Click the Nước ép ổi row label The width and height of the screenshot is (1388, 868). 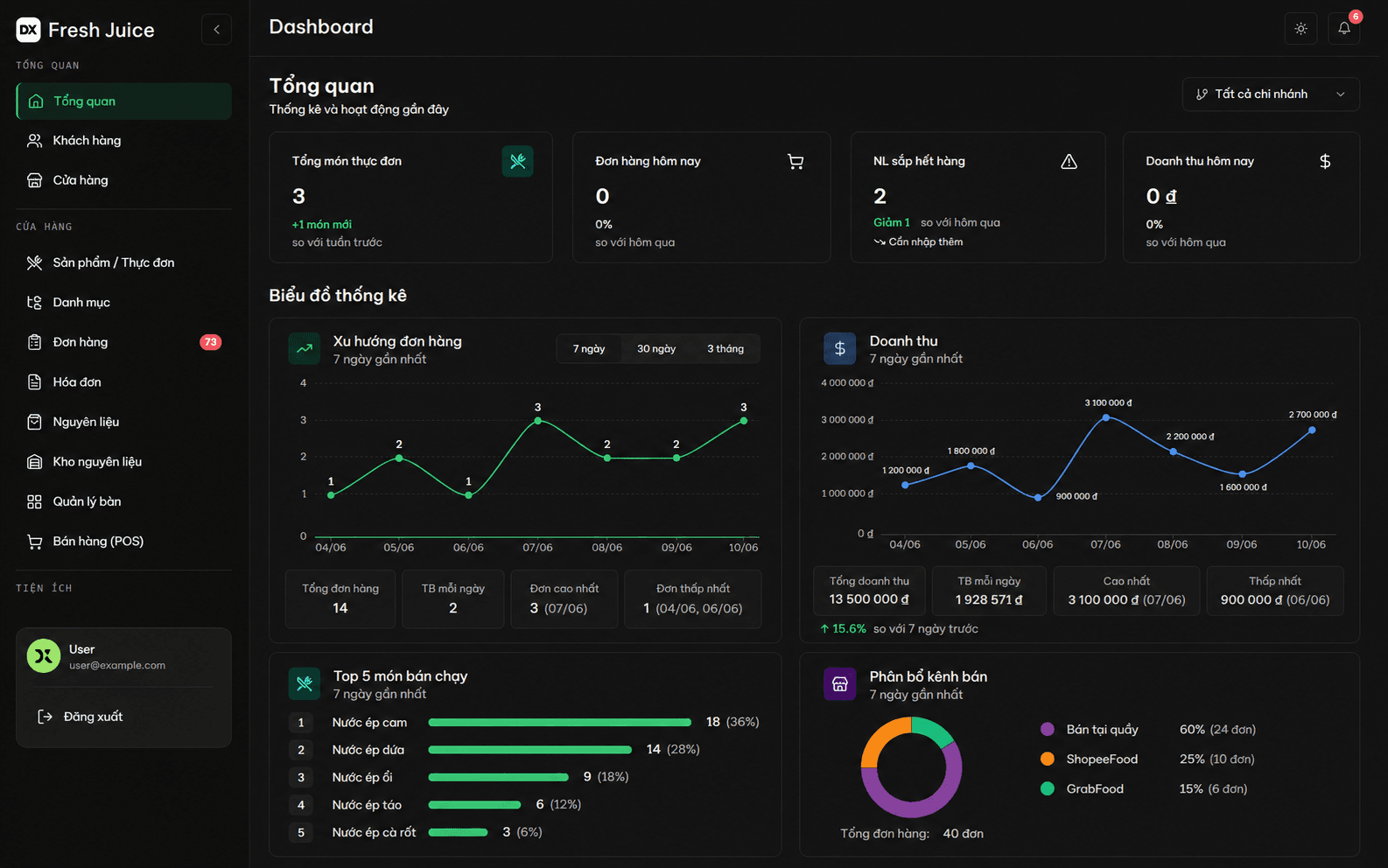[362, 778]
